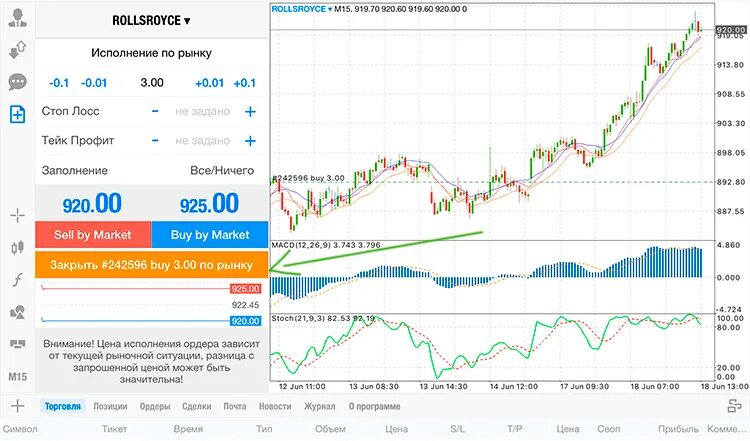This screenshot has height=441, width=750.
Task: Click the red 925.00 tick chart label
Action: (x=245, y=289)
